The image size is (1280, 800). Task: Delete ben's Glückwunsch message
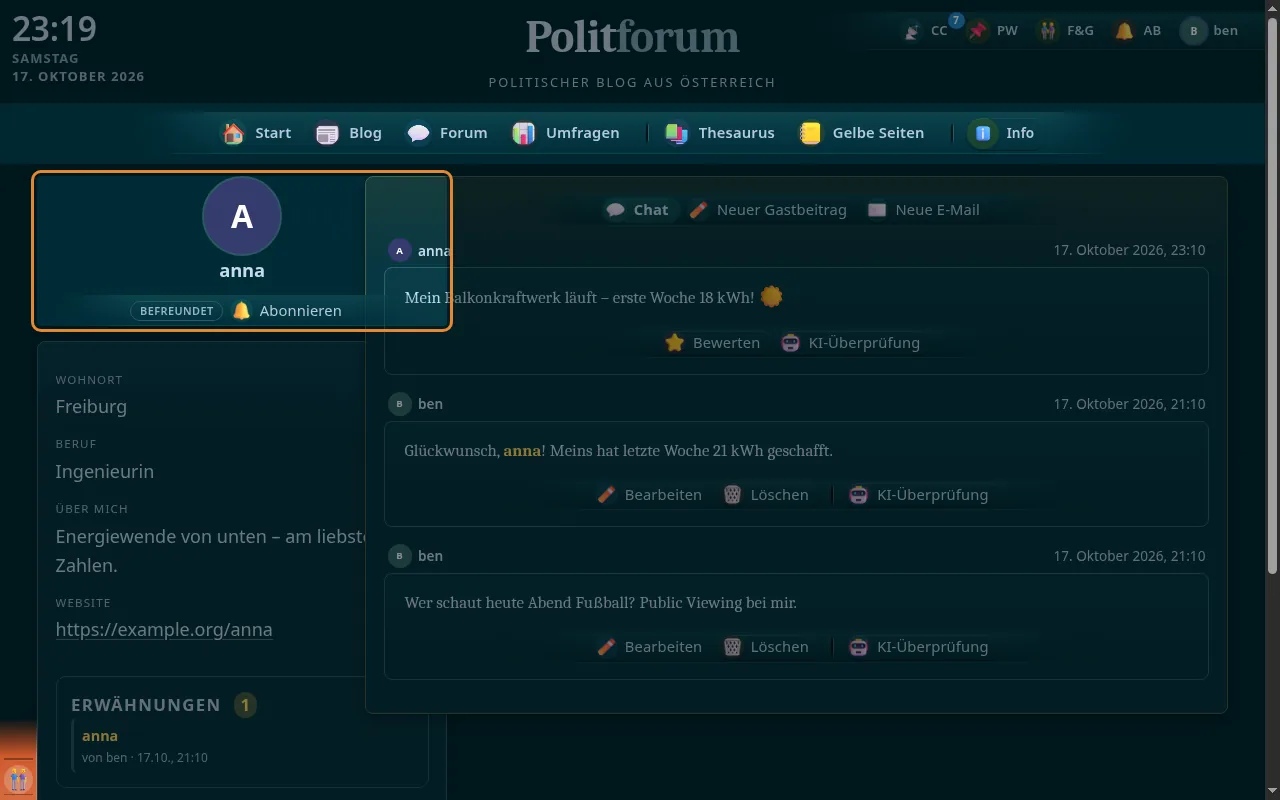coord(766,495)
